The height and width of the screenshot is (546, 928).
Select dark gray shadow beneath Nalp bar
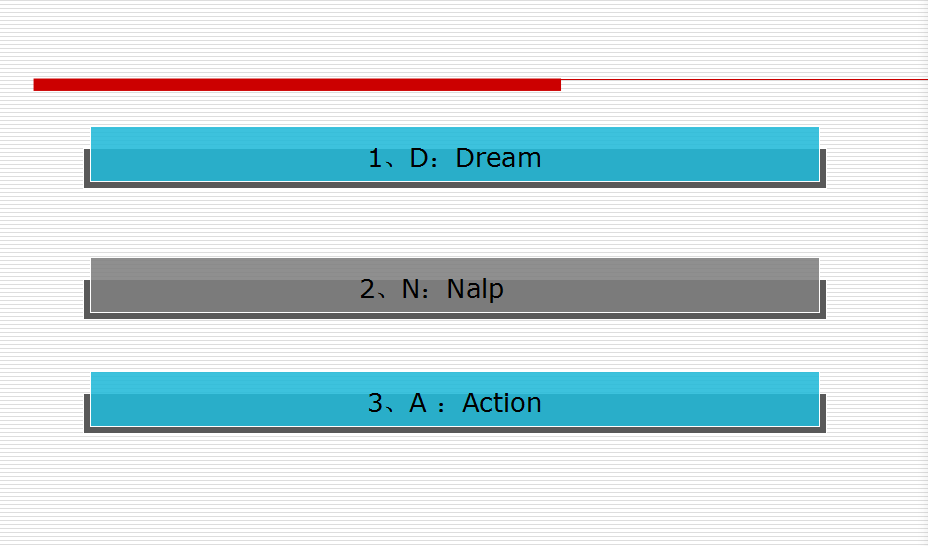tap(455, 316)
